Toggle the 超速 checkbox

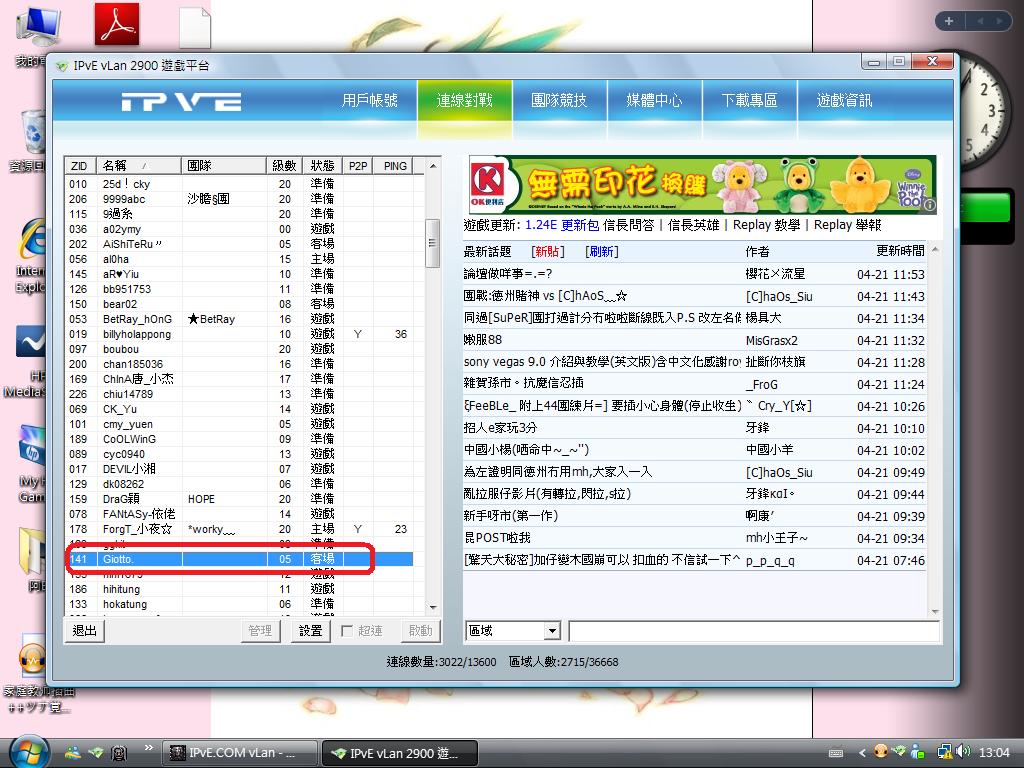(x=347, y=631)
